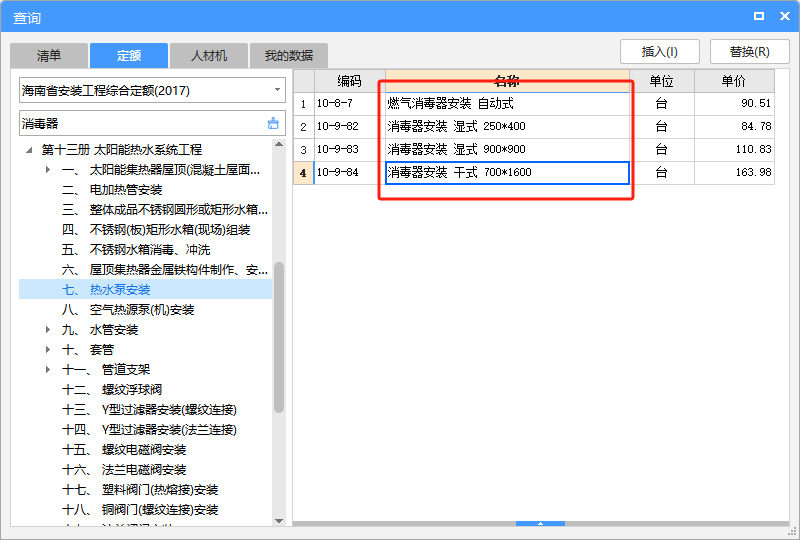Select 六、屋顶集热器金属铁构件制作 item
800x540 pixels.
click(x=165, y=269)
